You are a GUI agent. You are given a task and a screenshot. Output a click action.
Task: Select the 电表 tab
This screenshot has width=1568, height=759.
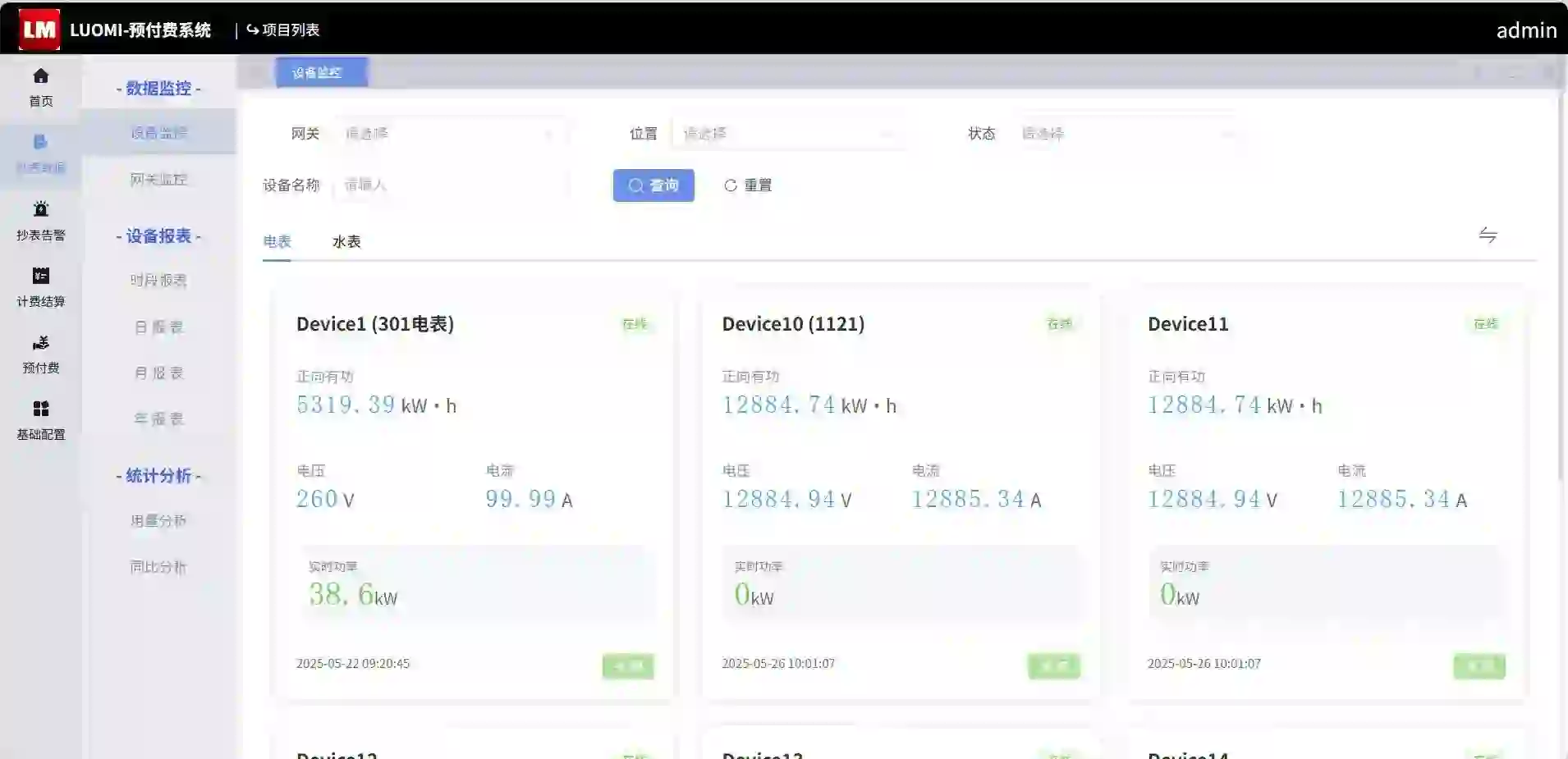tap(277, 242)
